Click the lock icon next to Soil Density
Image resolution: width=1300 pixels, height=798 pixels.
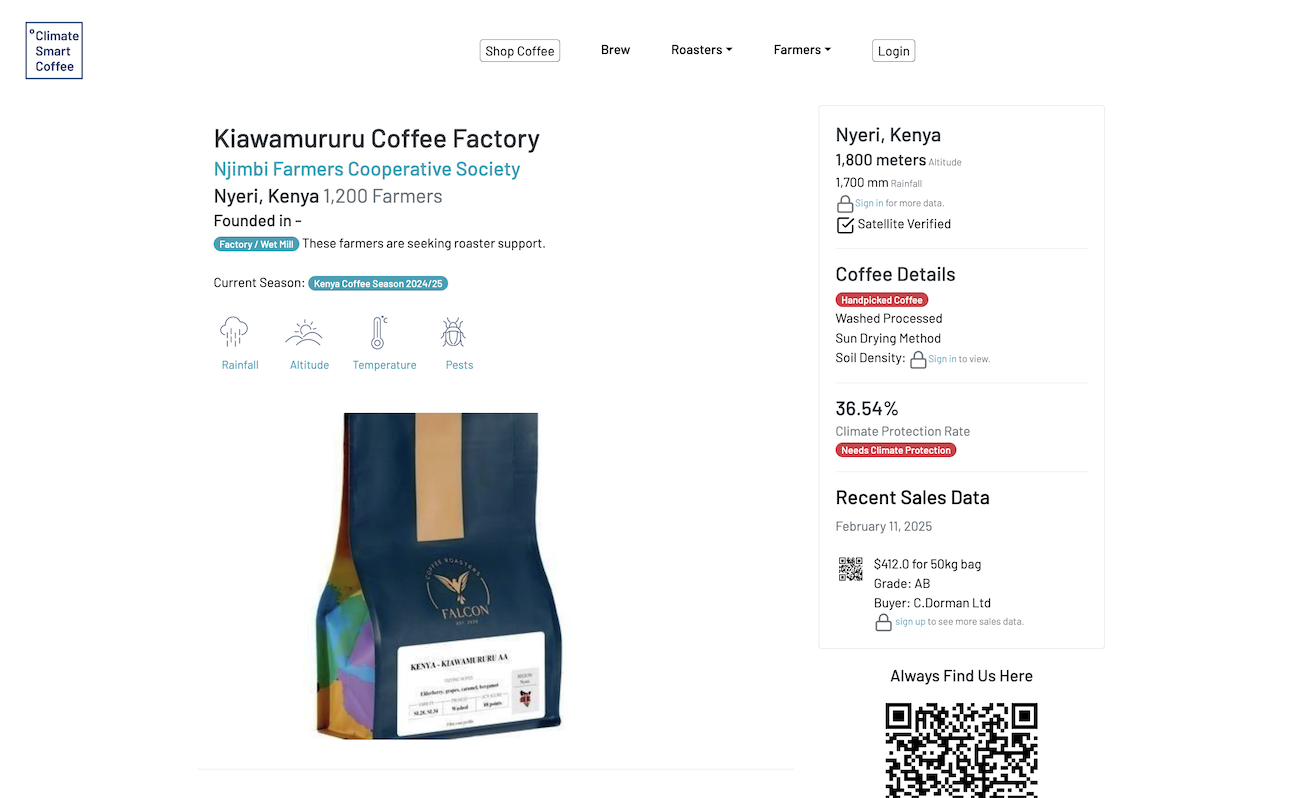(x=918, y=359)
